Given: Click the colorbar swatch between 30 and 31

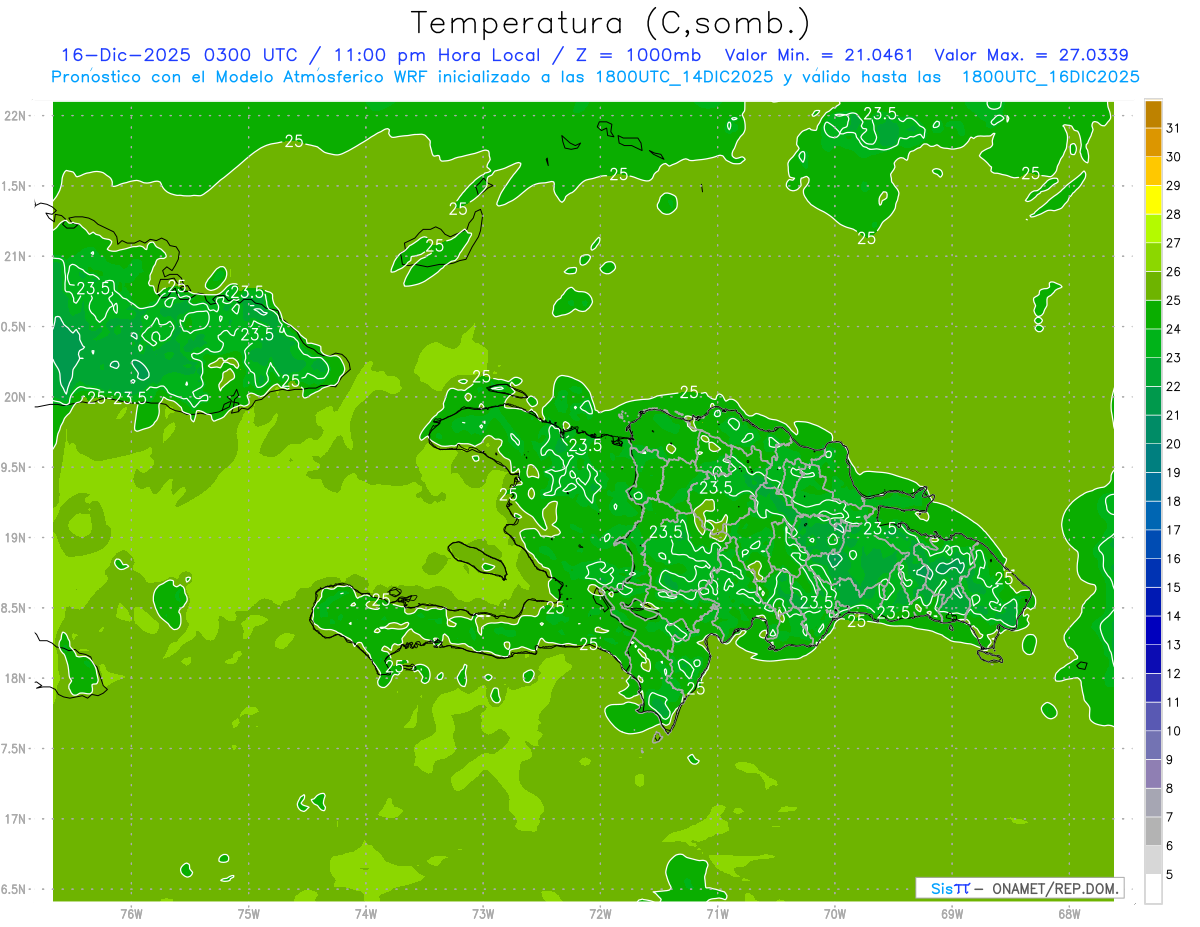Looking at the screenshot, I should tap(1153, 143).
